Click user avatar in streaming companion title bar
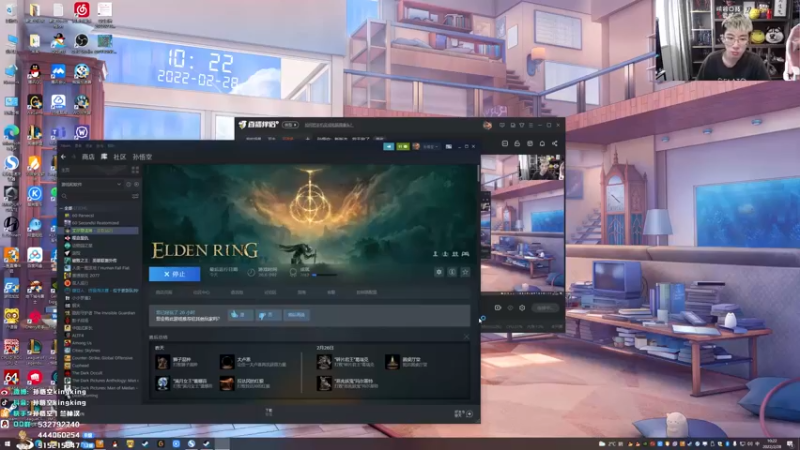Screen dimensions: 800x450 click(487, 125)
